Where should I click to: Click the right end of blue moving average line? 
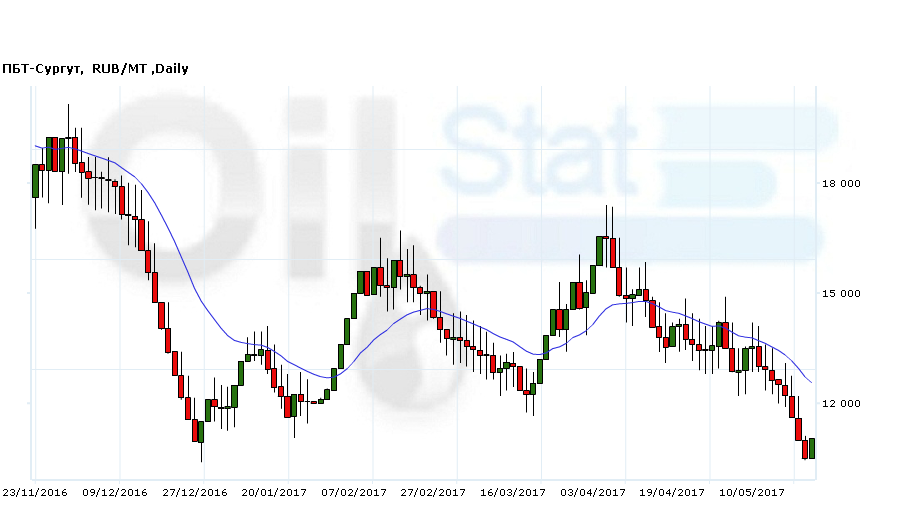point(810,383)
